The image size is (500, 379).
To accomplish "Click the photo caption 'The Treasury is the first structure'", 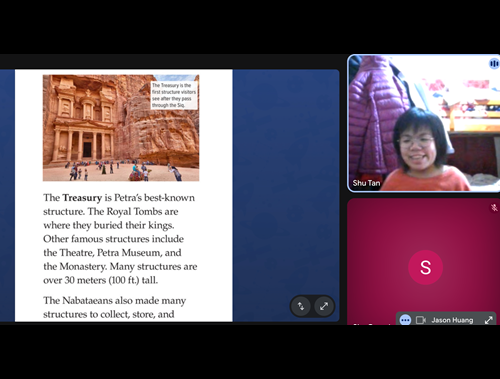I will 174,95.
